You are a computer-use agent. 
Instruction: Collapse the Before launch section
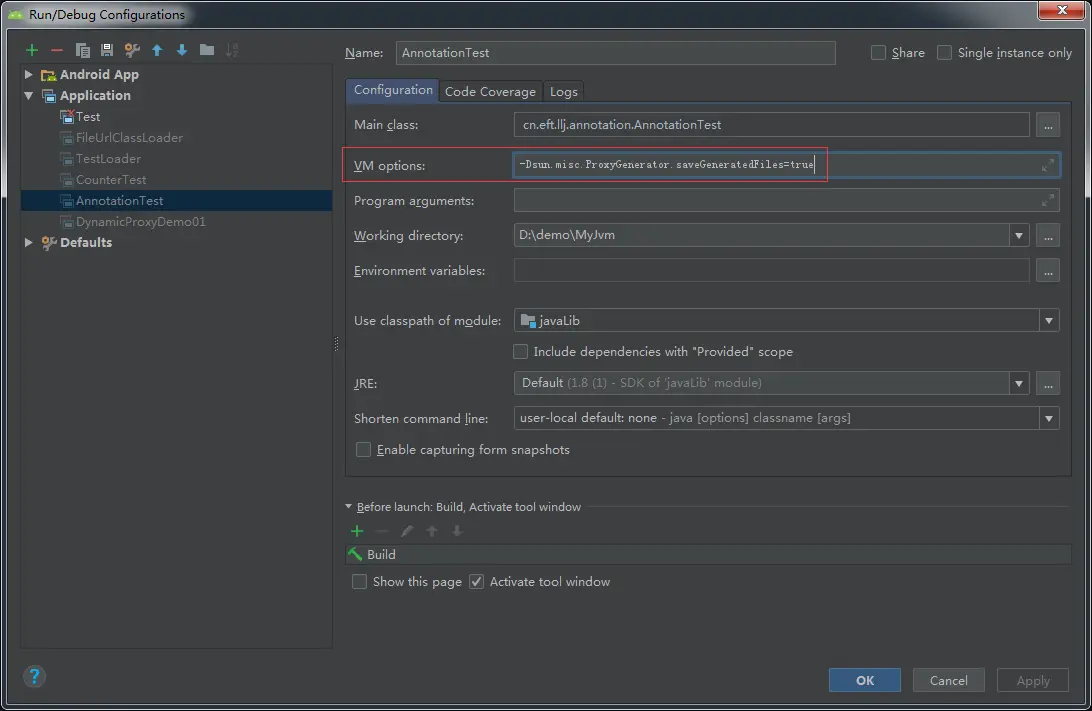point(349,507)
